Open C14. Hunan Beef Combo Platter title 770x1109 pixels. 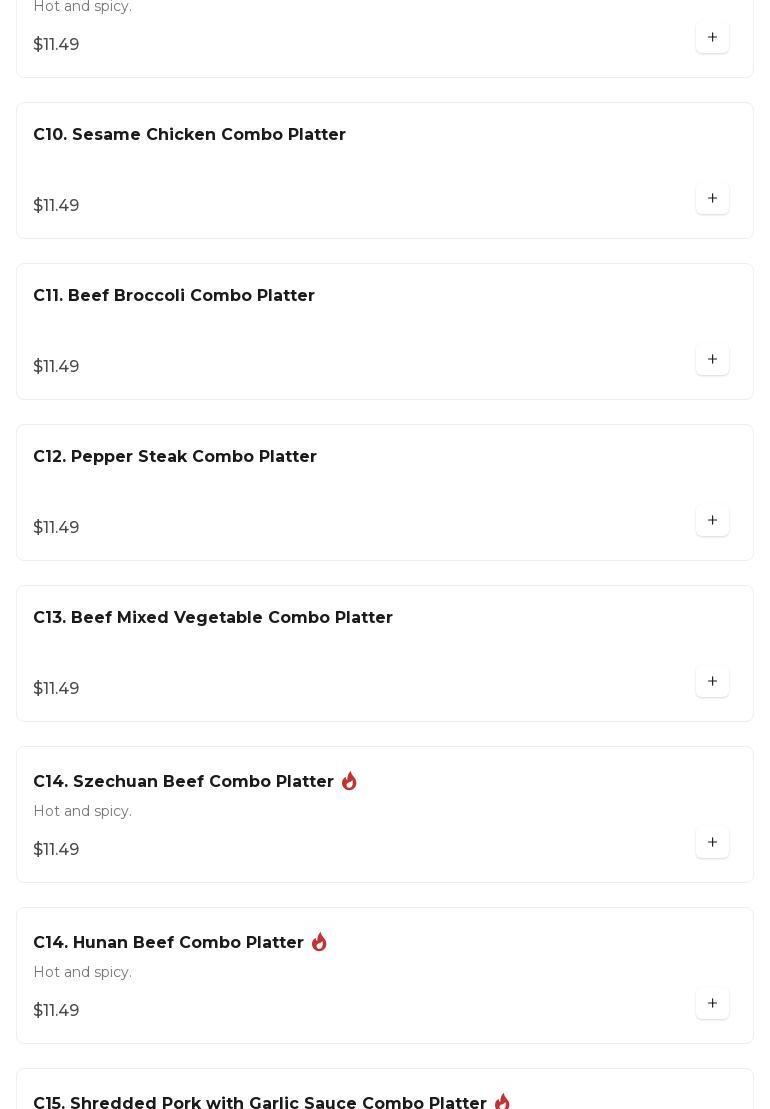point(168,942)
